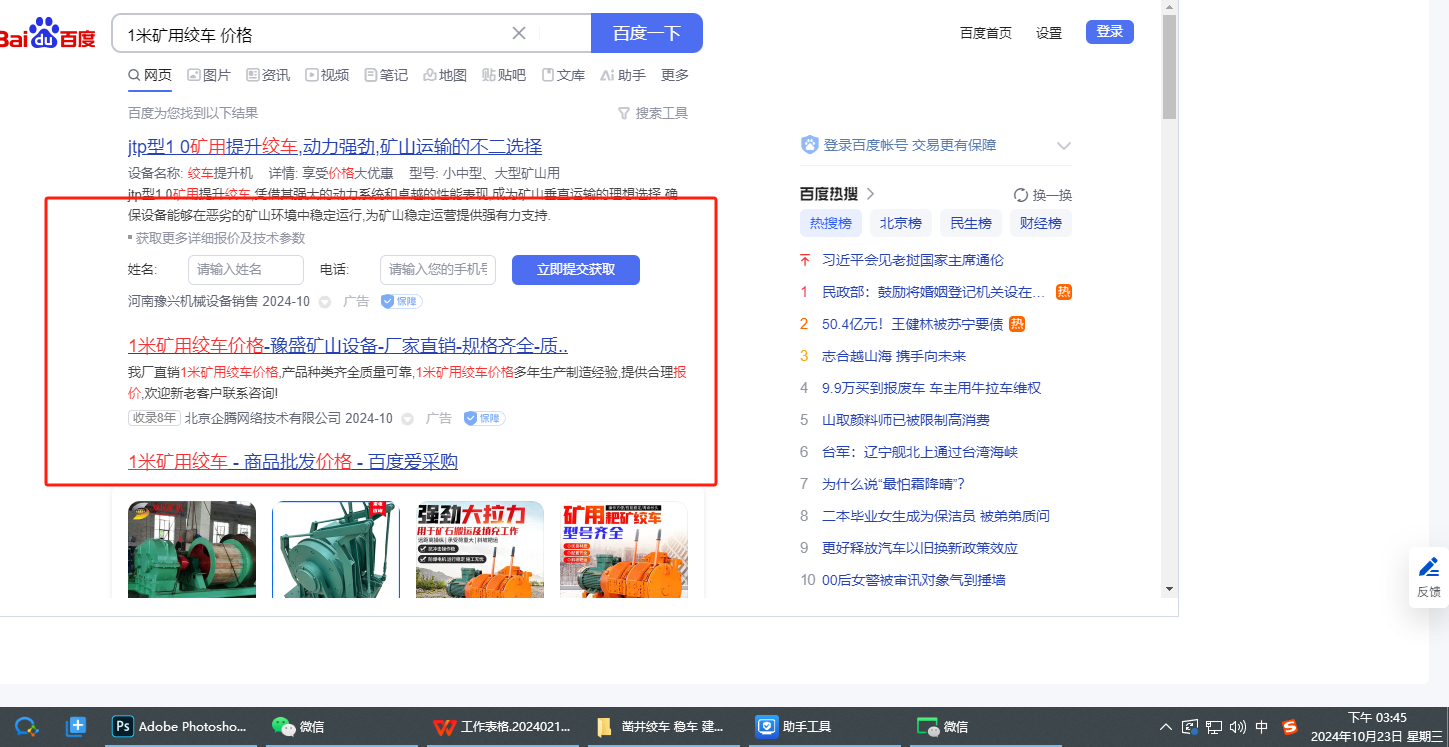Image resolution: width=1449 pixels, height=747 pixels.
Task: Click the 保障 badge under 河南豫兴机械设备销售
Action: tap(401, 301)
